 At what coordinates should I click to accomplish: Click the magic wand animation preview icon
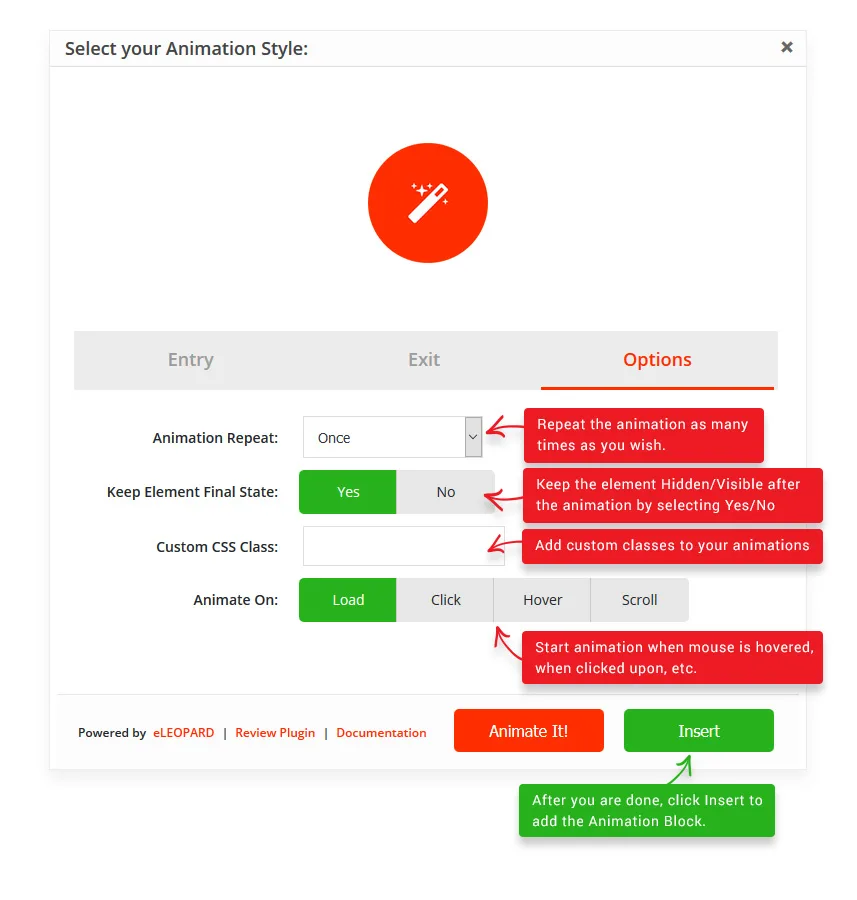[x=428, y=203]
